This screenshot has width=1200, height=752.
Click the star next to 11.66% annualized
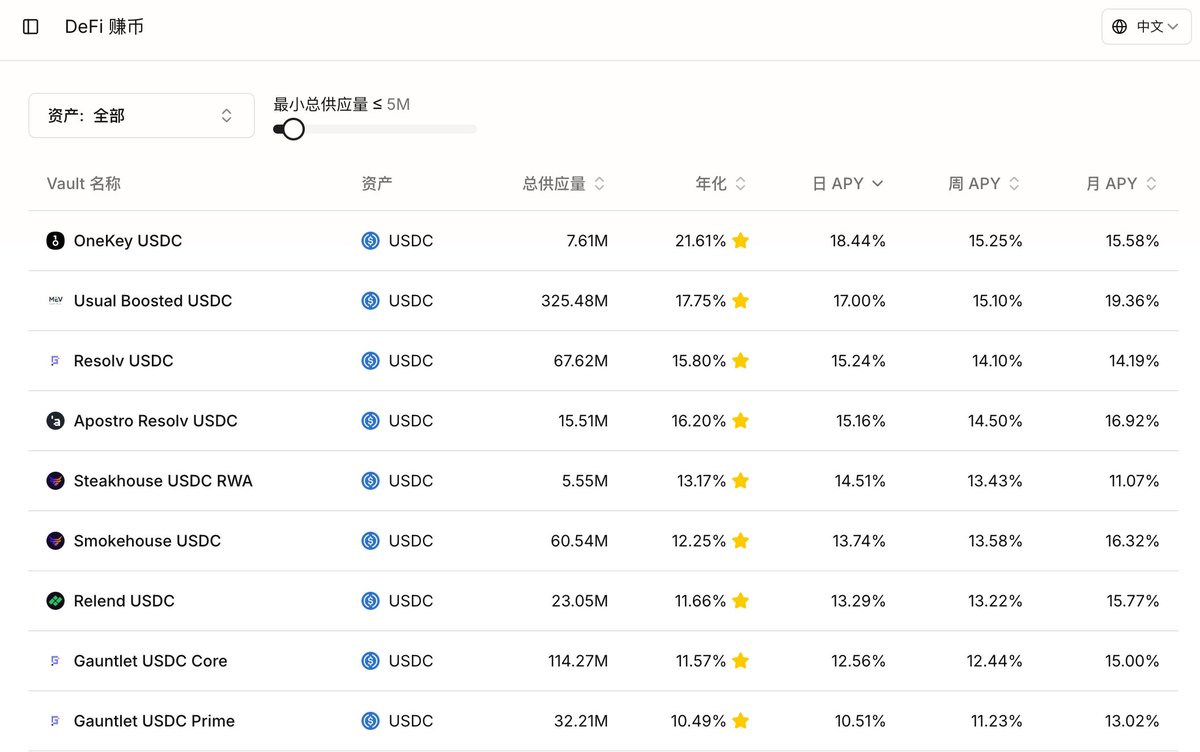[x=741, y=600]
